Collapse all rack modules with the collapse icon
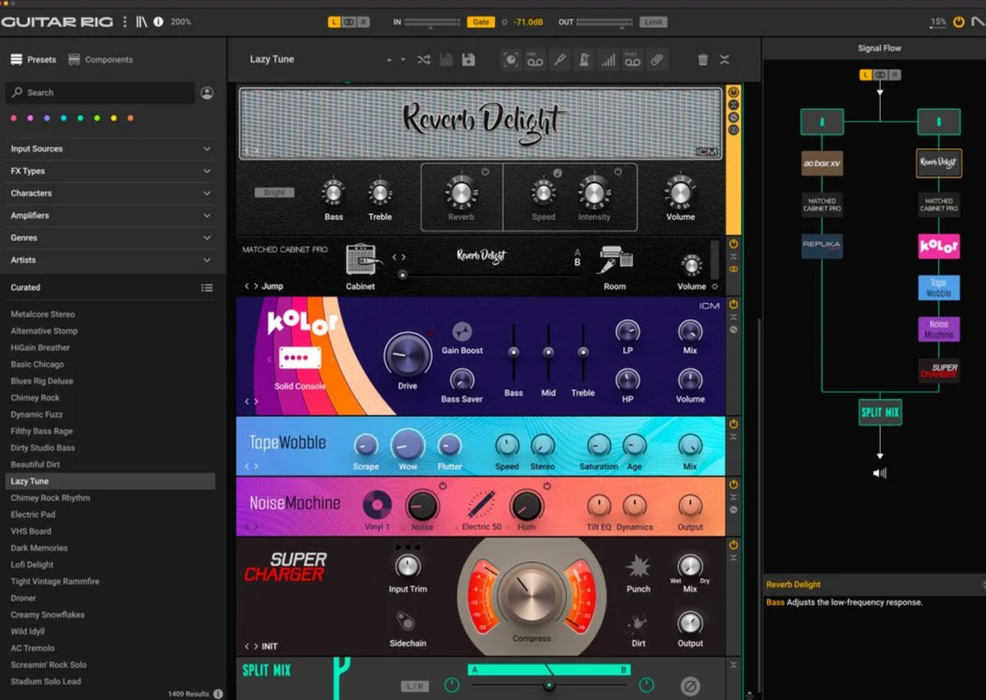This screenshot has height=700, width=986. [725, 60]
